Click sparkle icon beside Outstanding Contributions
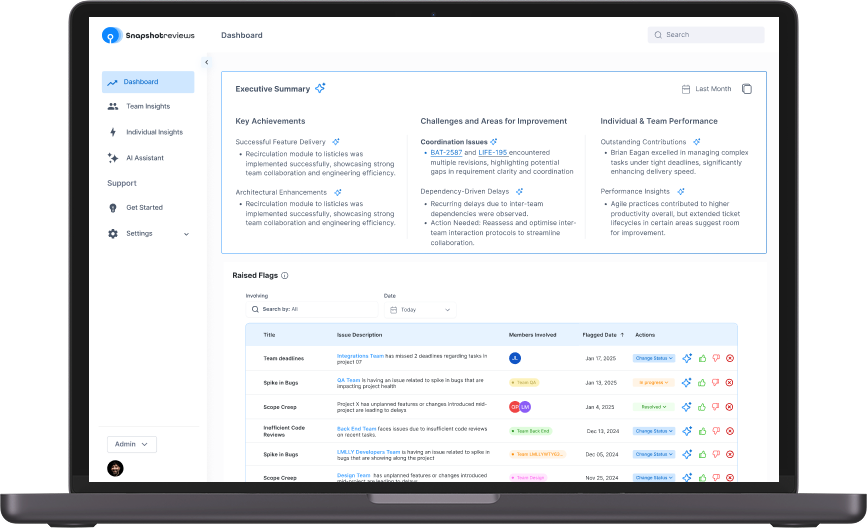The height and width of the screenshot is (528, 867). coord(697,142)
